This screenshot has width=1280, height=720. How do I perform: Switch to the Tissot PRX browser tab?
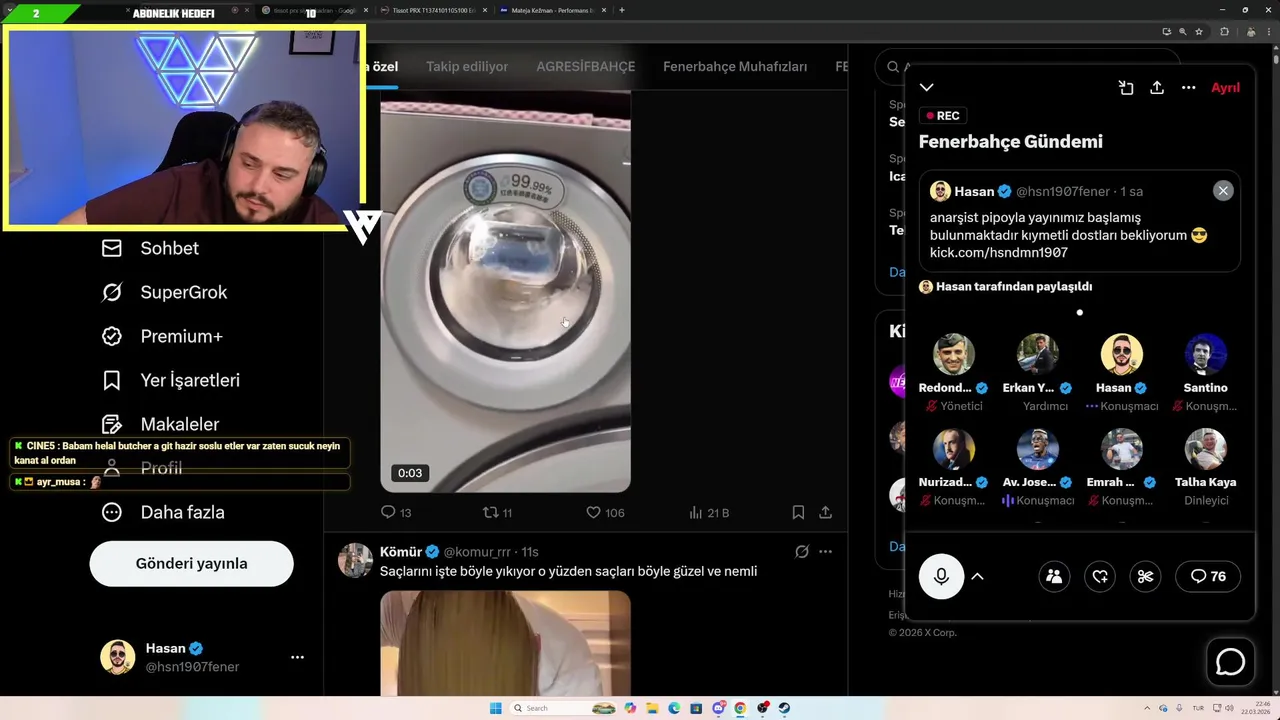coord(436,10)
